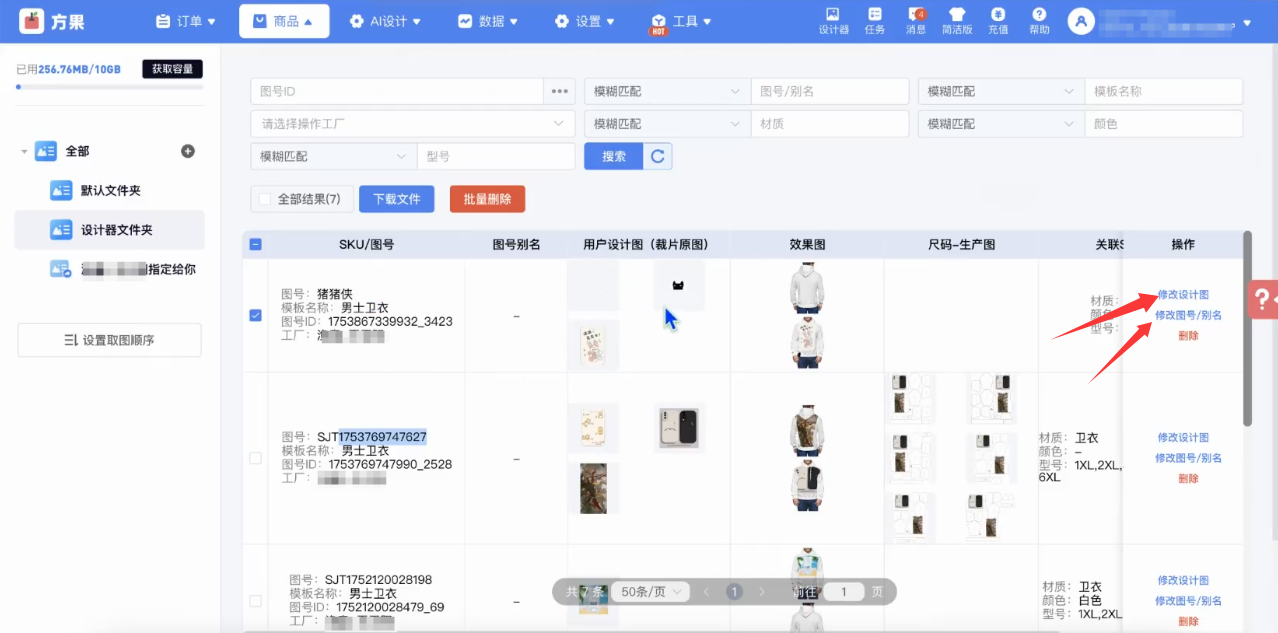Add new folder with plus icon
This screenshot has width=1278, height=633.
click(x=188, y=151)
